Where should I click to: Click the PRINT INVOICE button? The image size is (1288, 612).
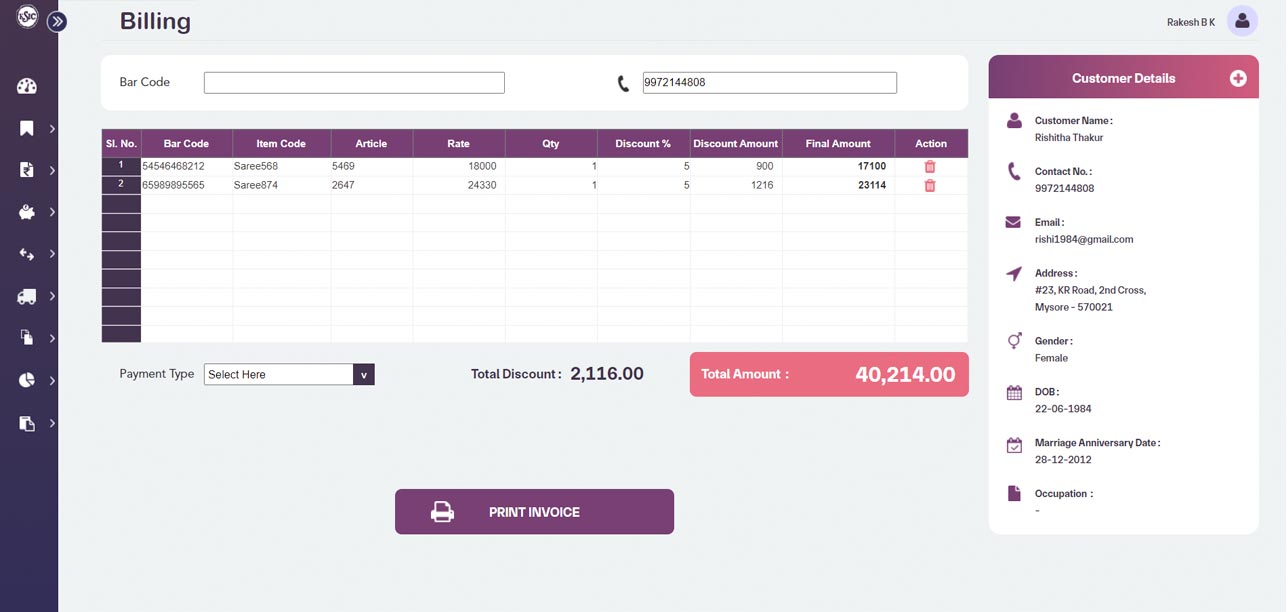pyautogui.click(x=534, y=512)
